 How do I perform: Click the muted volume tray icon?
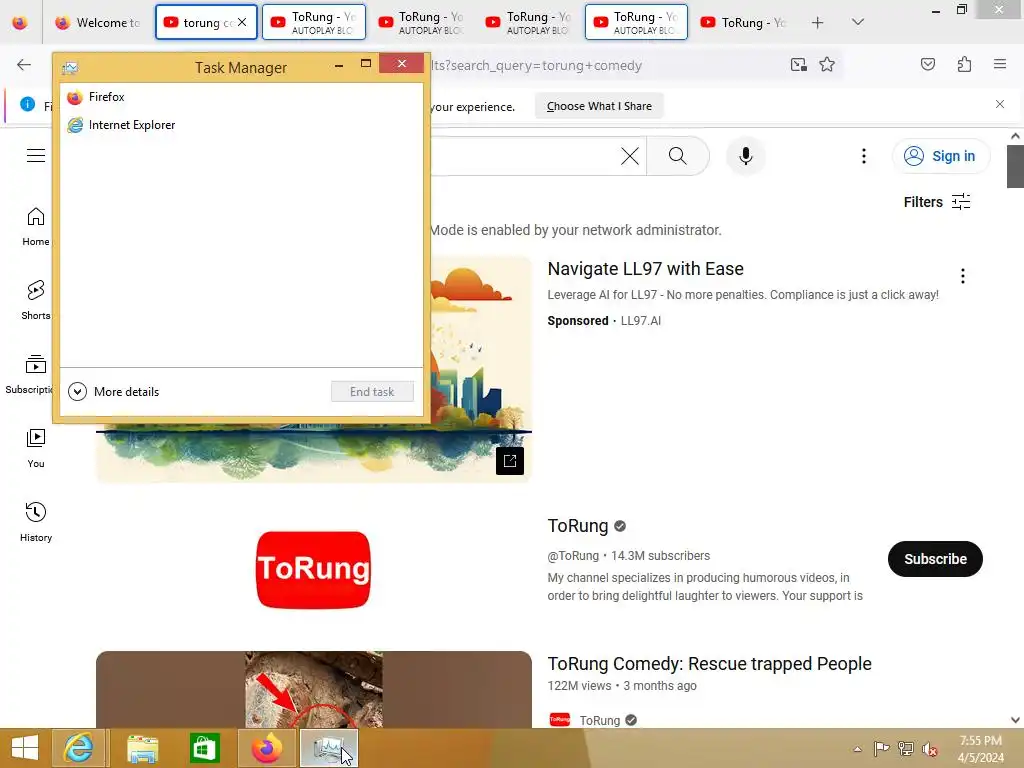click(929, 749)
